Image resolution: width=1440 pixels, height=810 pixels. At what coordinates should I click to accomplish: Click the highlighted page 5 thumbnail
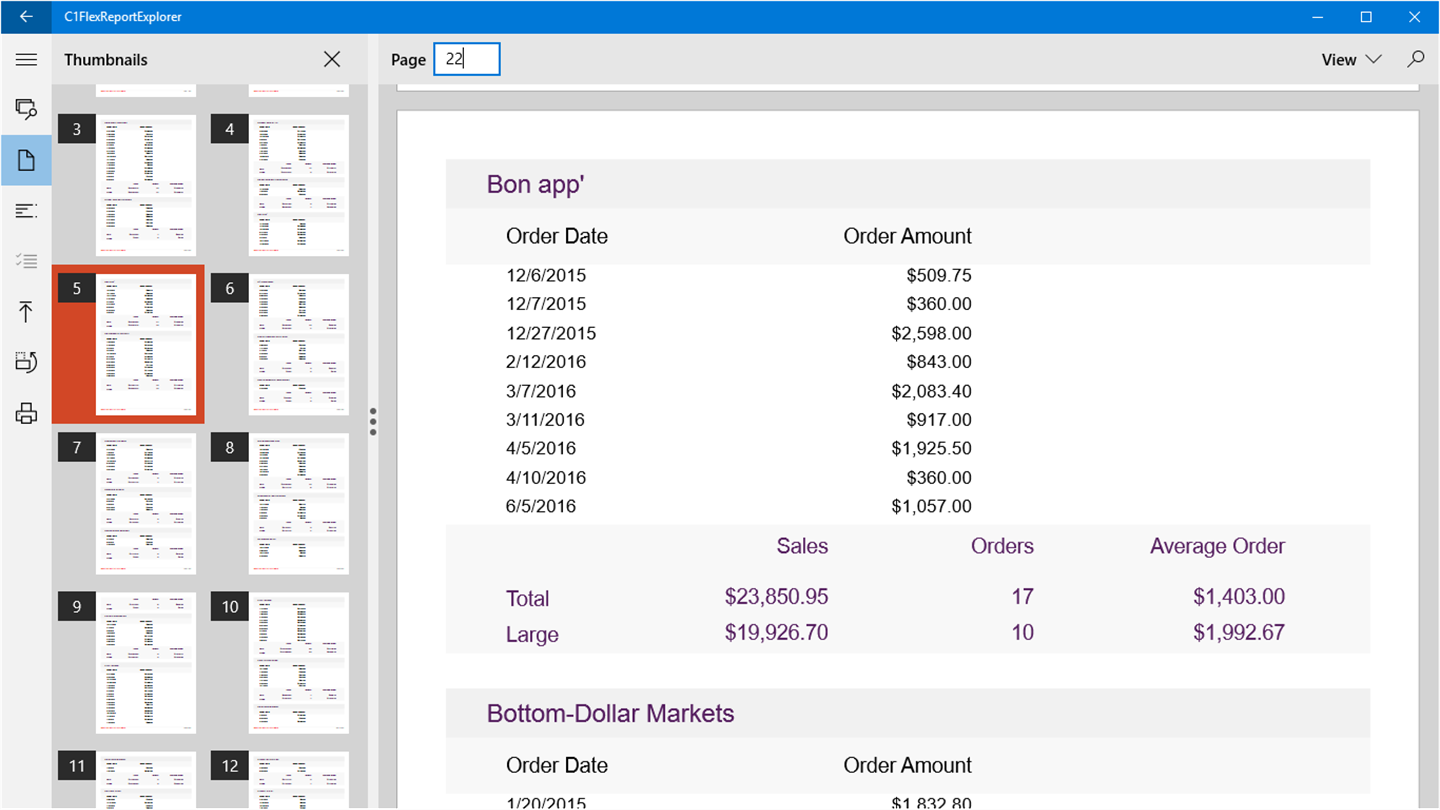click(145, 344)
